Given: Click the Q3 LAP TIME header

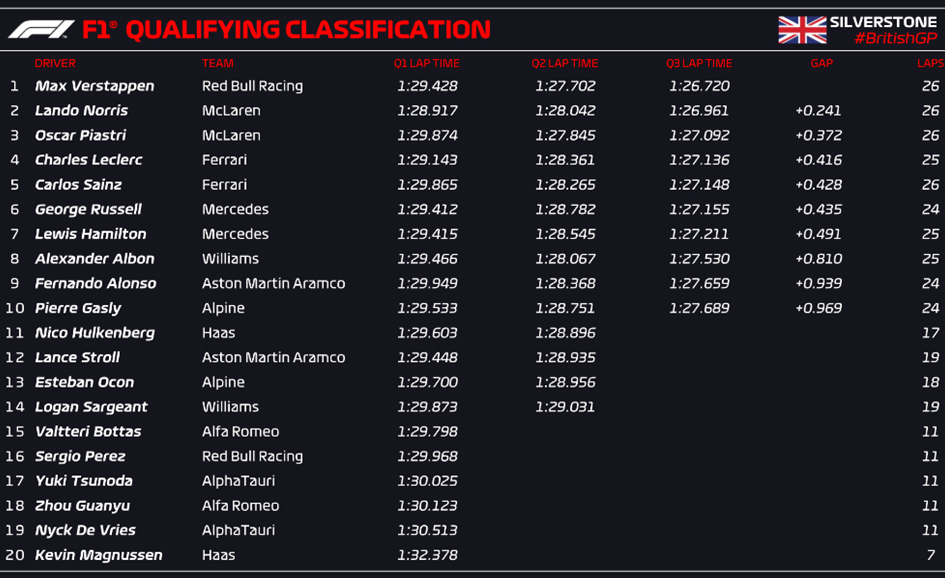Looking at the screenshot, I should [699, 63].
